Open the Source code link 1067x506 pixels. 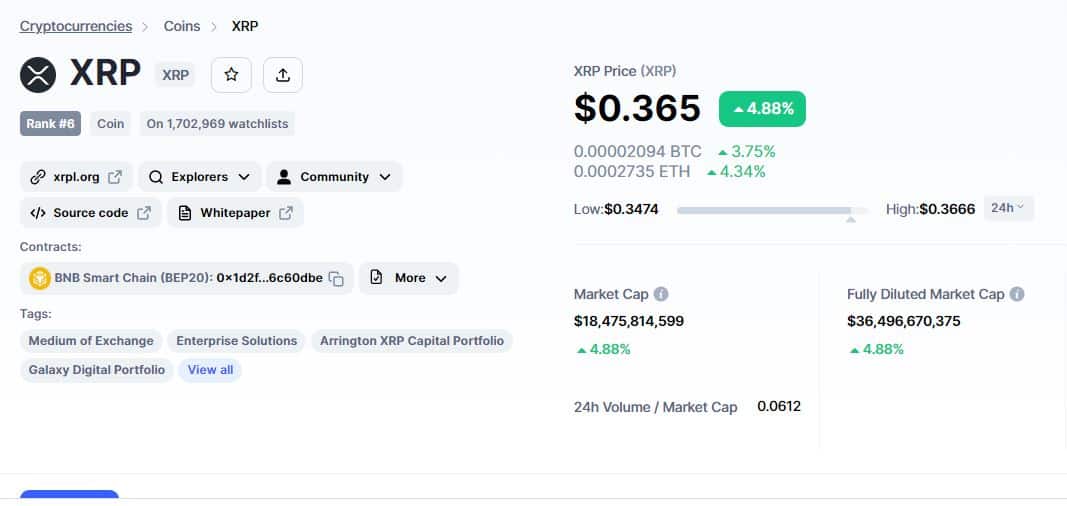(91, 213)
